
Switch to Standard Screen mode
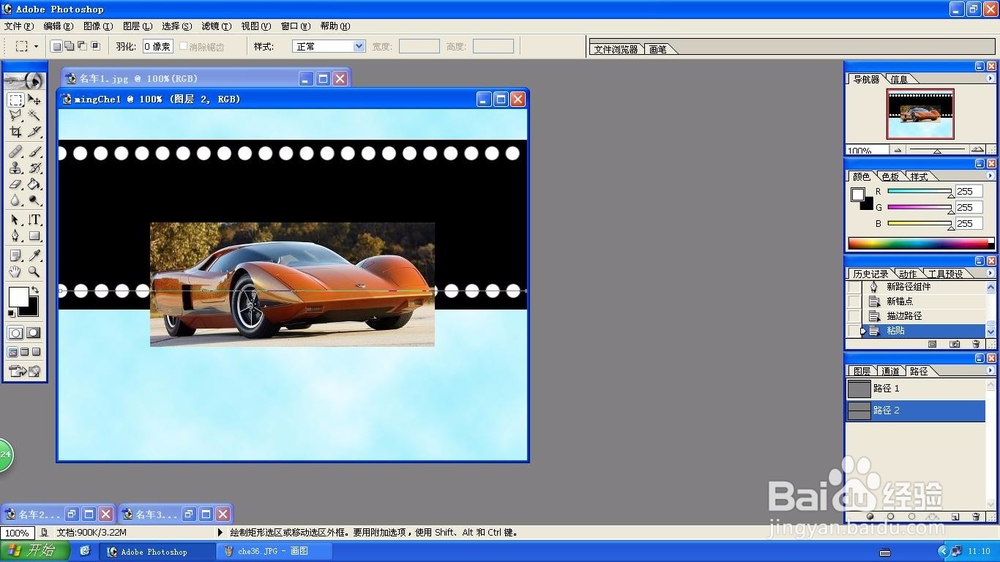pos(13,352)
